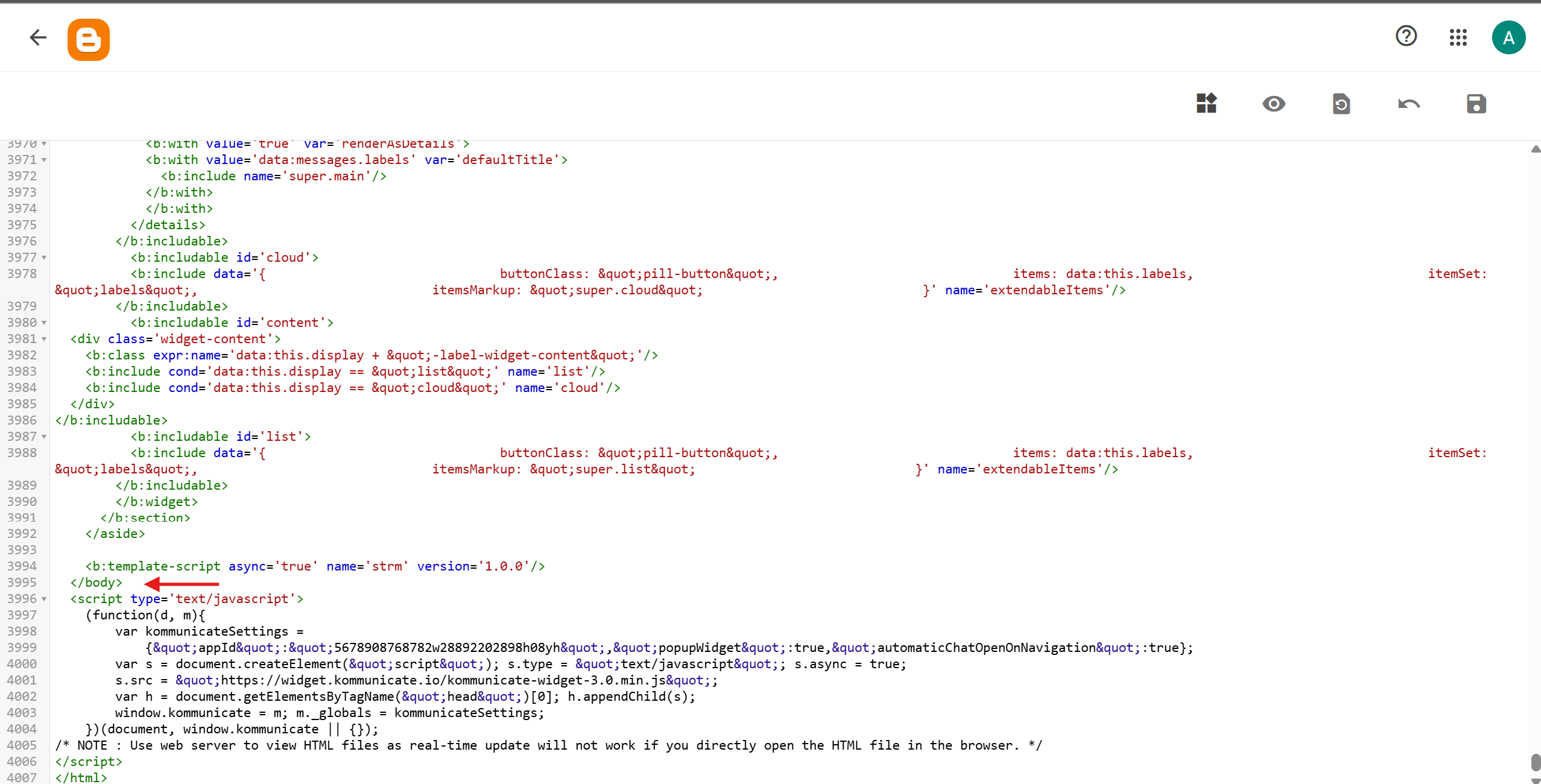
Task: Click the b:include cond cloud line 3984
Action: pos(353,388)
